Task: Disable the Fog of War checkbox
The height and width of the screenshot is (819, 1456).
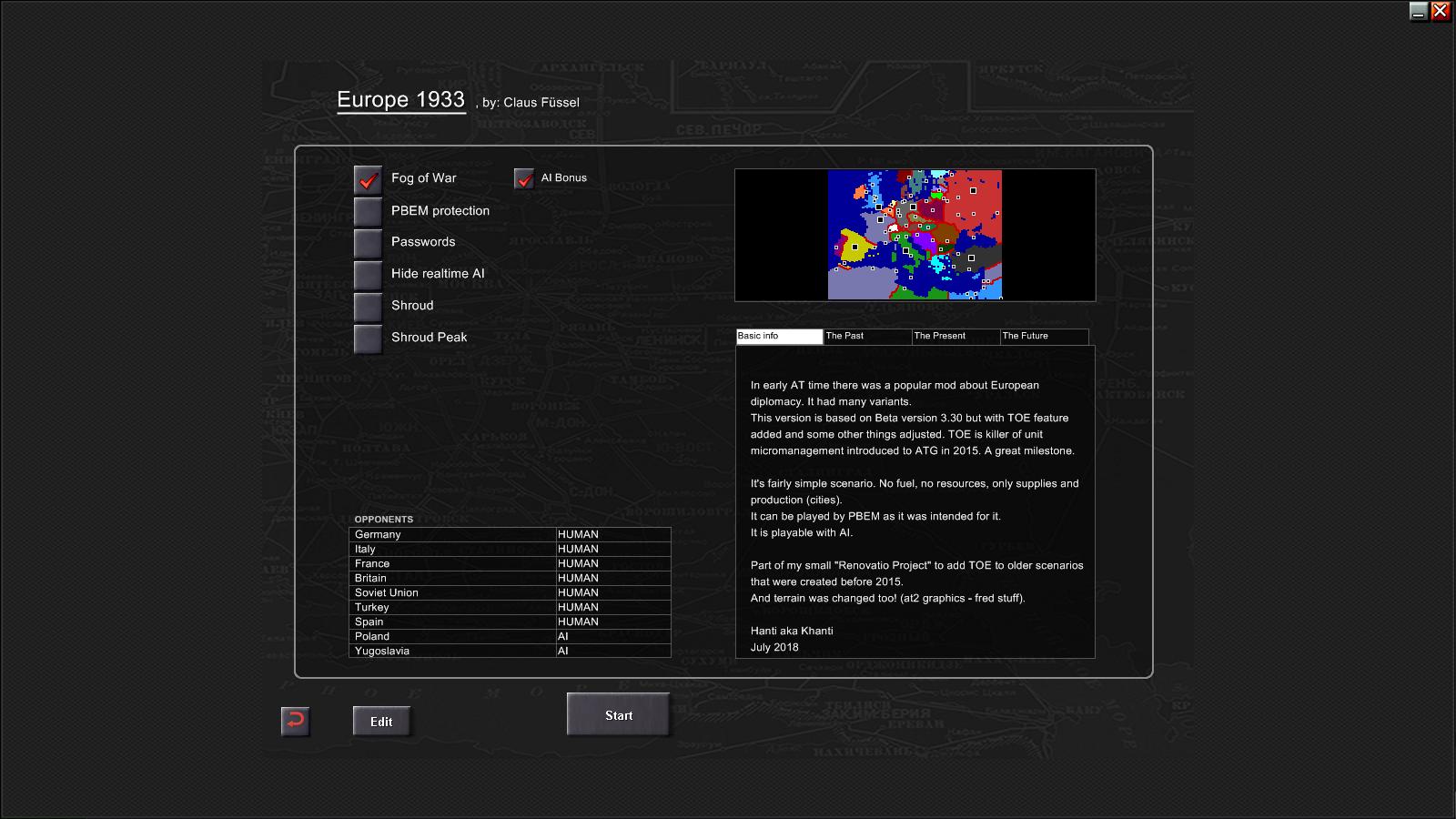Action: tap(368, 179)
